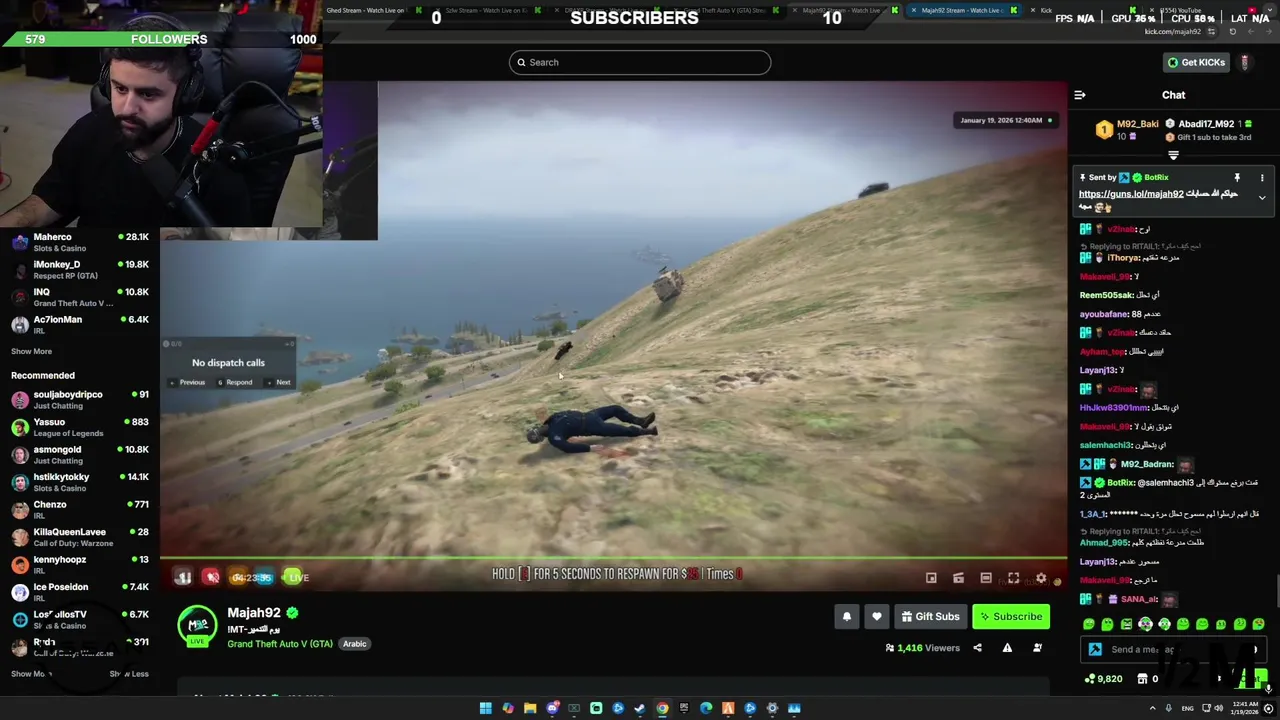The image size is (1280, 720).
Task: Open BotRix username in pinned message
Action: 1156,178
